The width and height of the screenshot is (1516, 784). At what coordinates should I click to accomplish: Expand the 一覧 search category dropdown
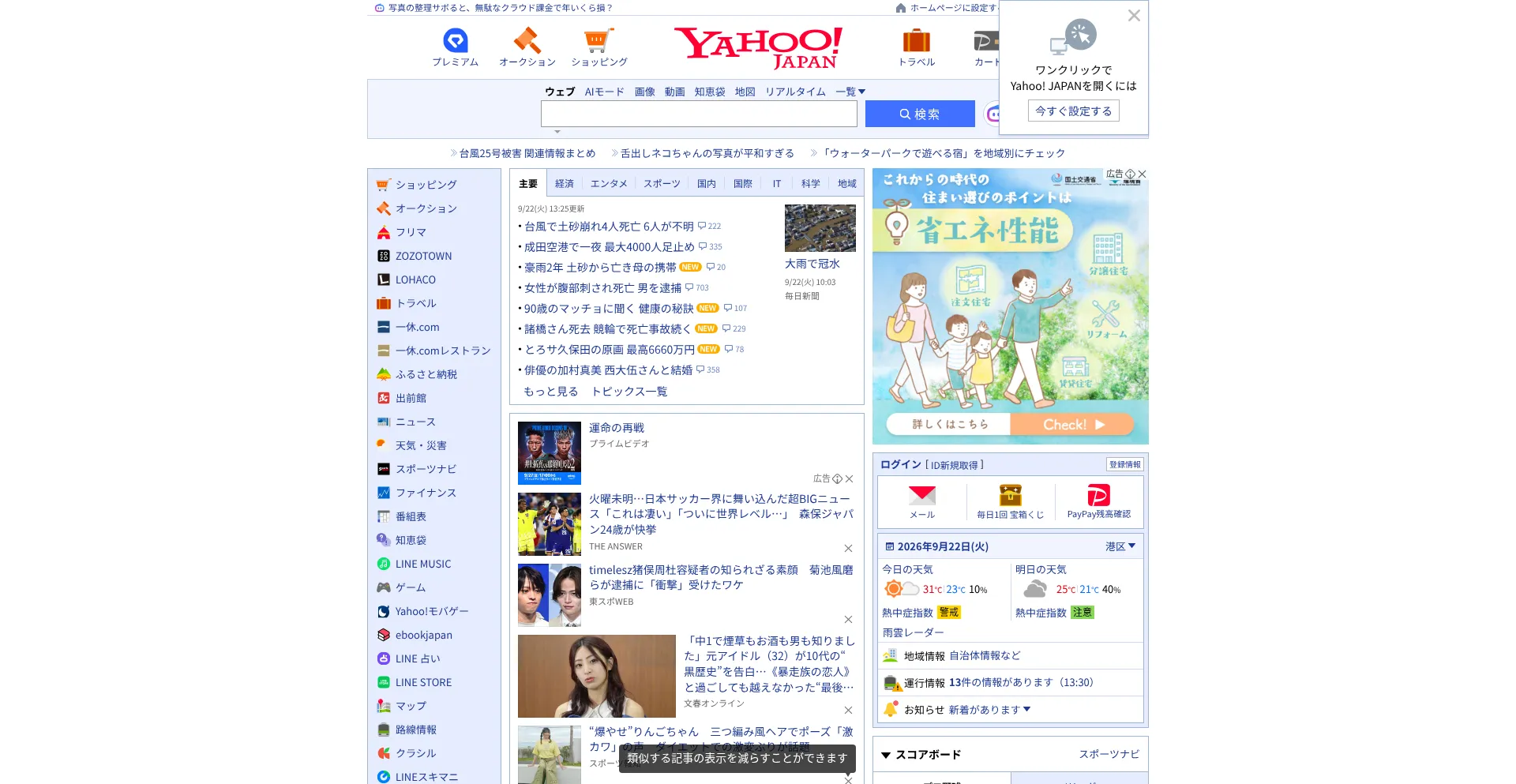850,92
